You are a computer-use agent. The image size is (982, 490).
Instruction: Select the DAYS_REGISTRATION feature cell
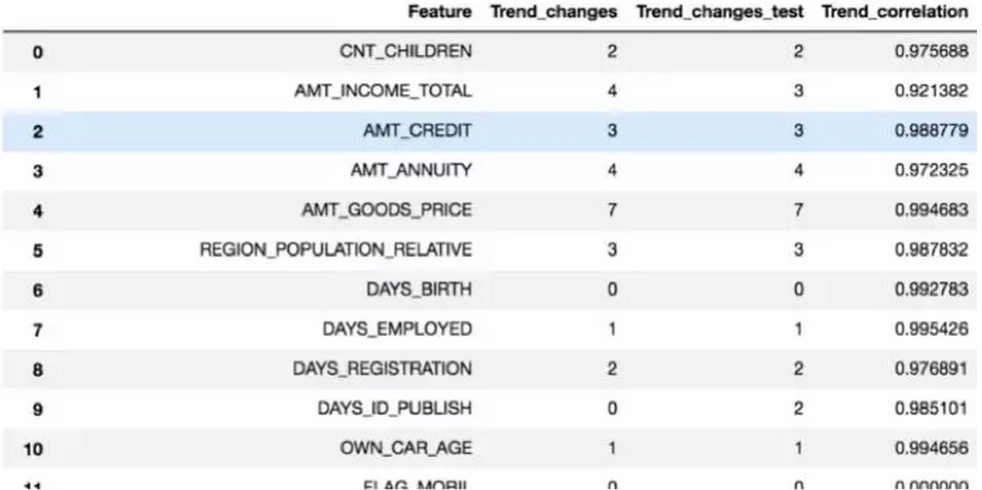pos(382,369)
